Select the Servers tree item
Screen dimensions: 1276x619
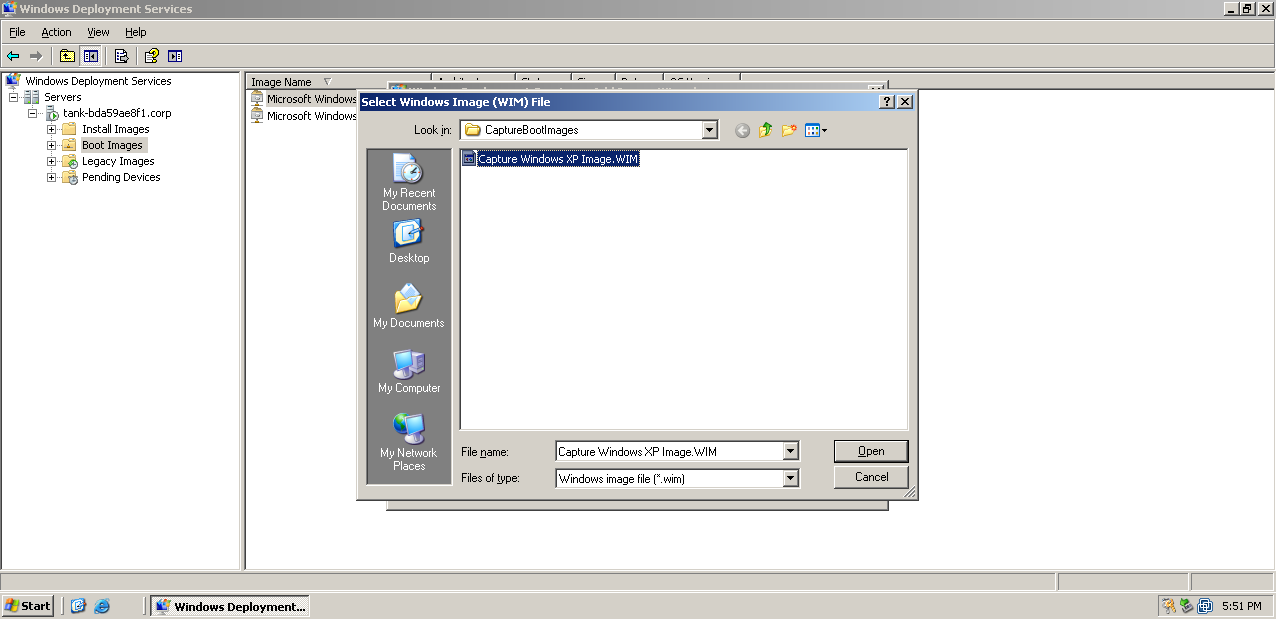click(x=63, y=97)
